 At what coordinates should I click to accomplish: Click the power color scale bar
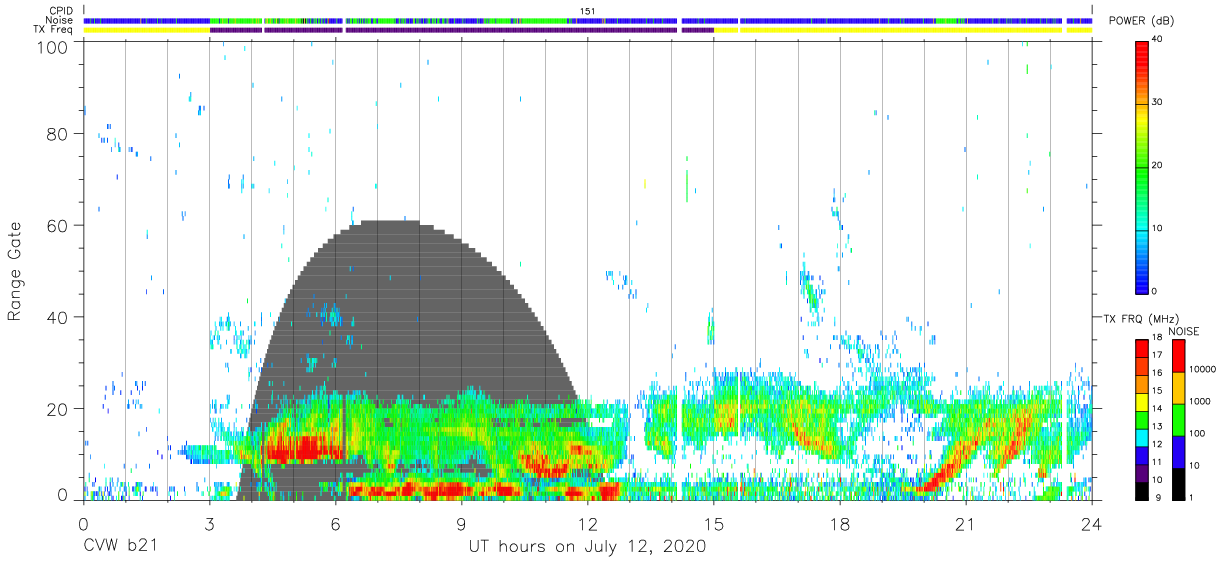(x=1142, y=166)
